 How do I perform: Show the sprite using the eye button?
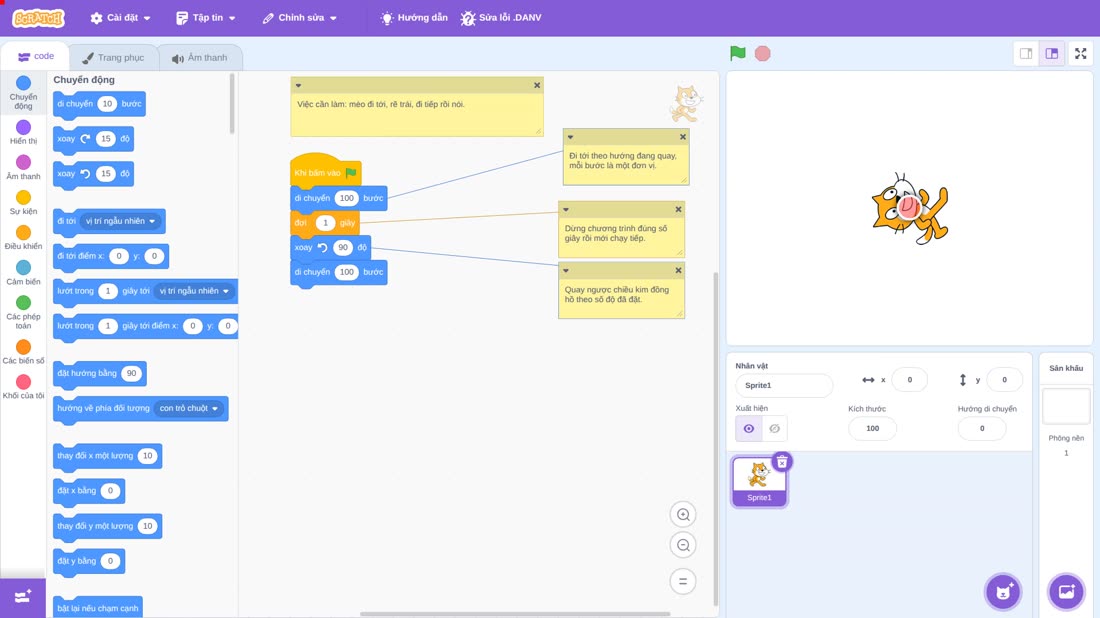749,429
